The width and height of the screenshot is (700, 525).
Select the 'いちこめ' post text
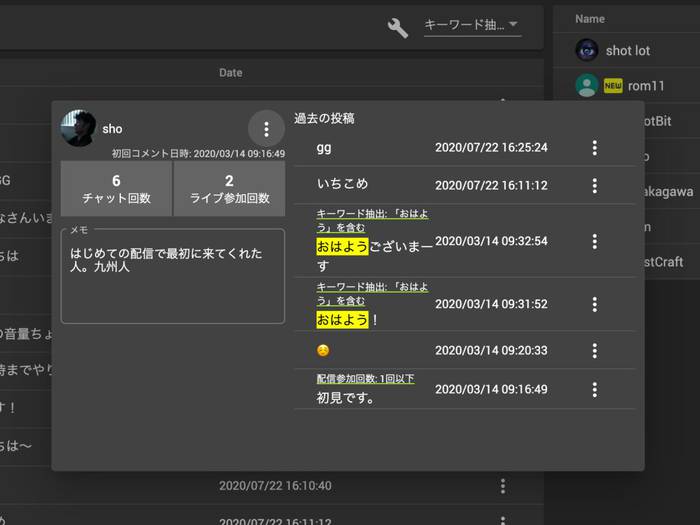point(342,183)
